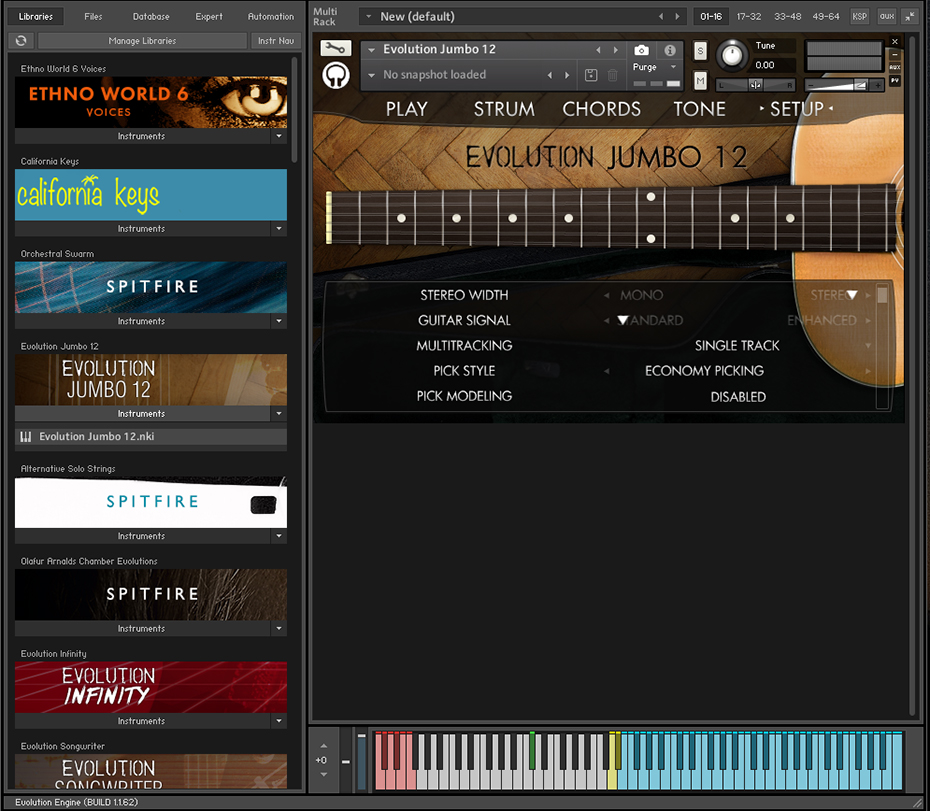Save the current snapshot with the disk icon
Image resolution: width=930 pixels, height=811 pixels.
coord(591,75)
